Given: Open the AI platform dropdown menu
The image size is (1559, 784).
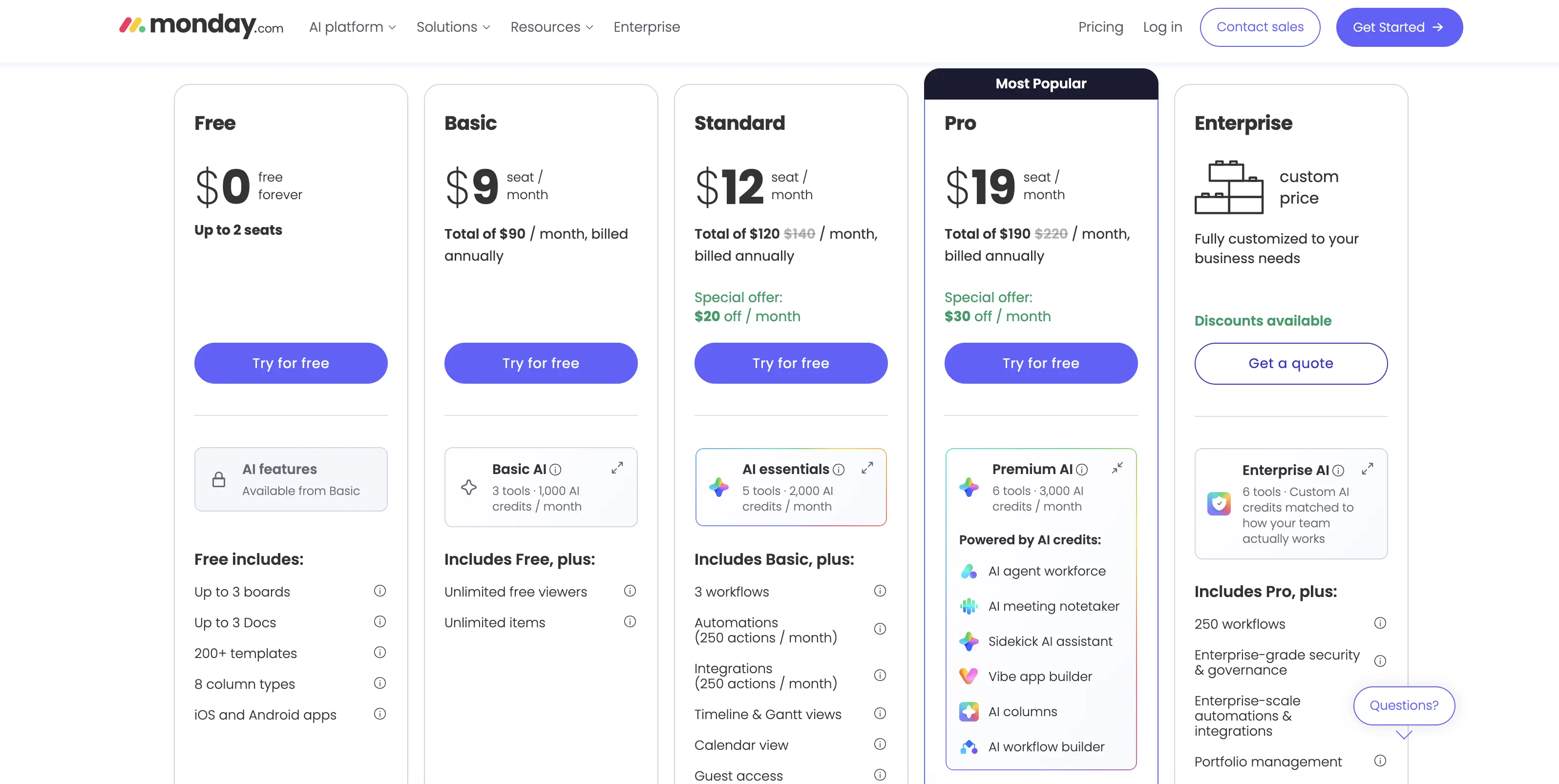Looking at the screenshot, I should (352, 27).
